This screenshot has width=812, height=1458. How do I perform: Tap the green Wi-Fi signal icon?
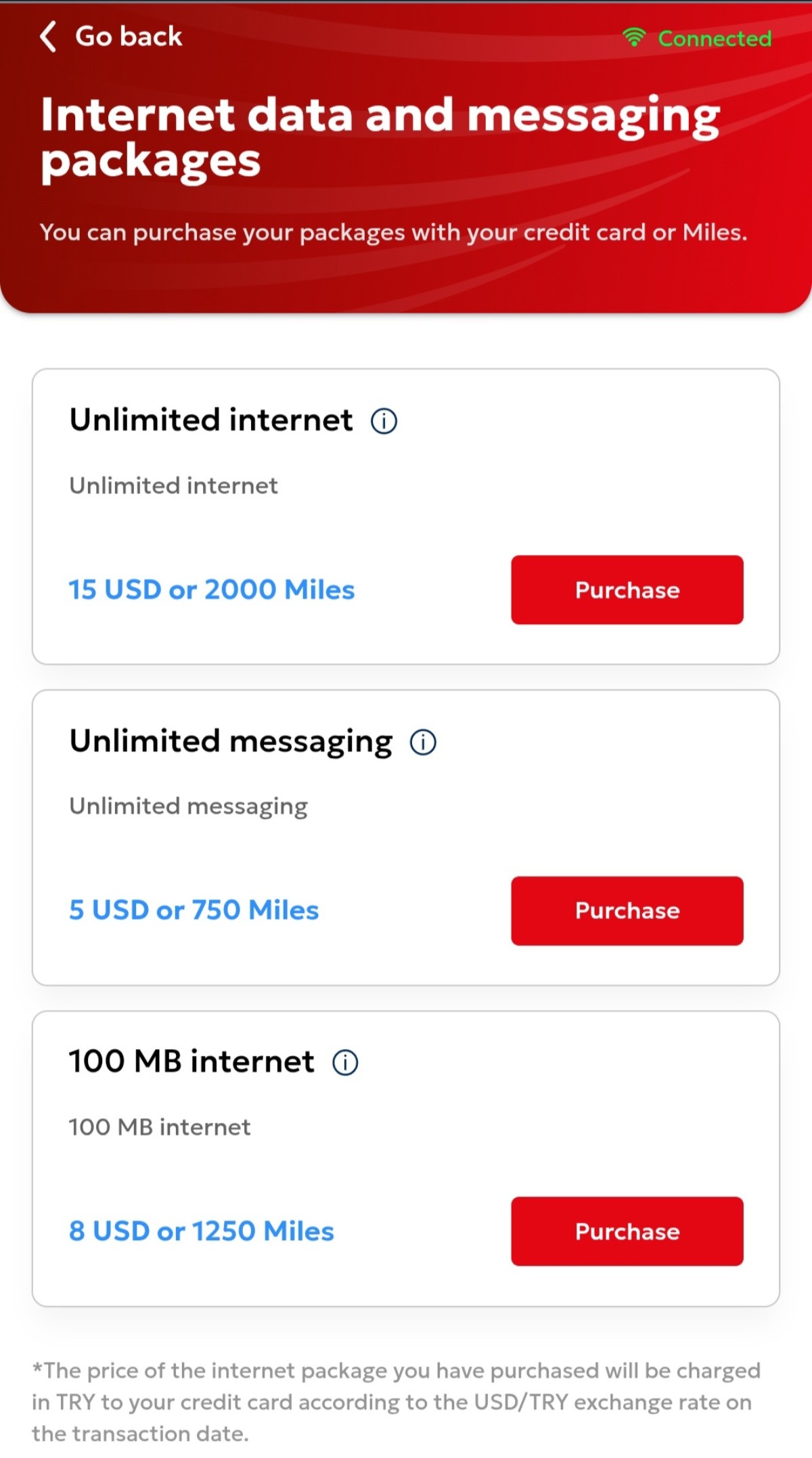pos(634,37)
